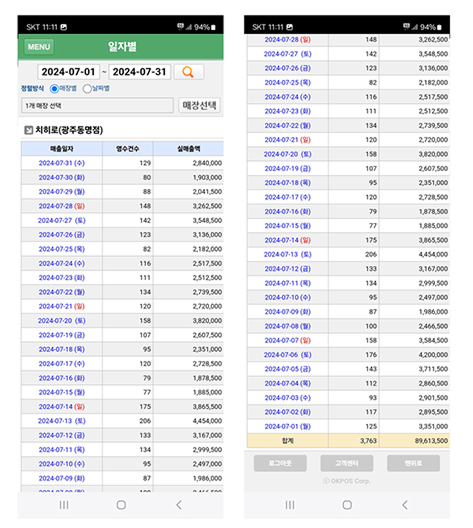Edit start date field 2024-07-01

68,72
